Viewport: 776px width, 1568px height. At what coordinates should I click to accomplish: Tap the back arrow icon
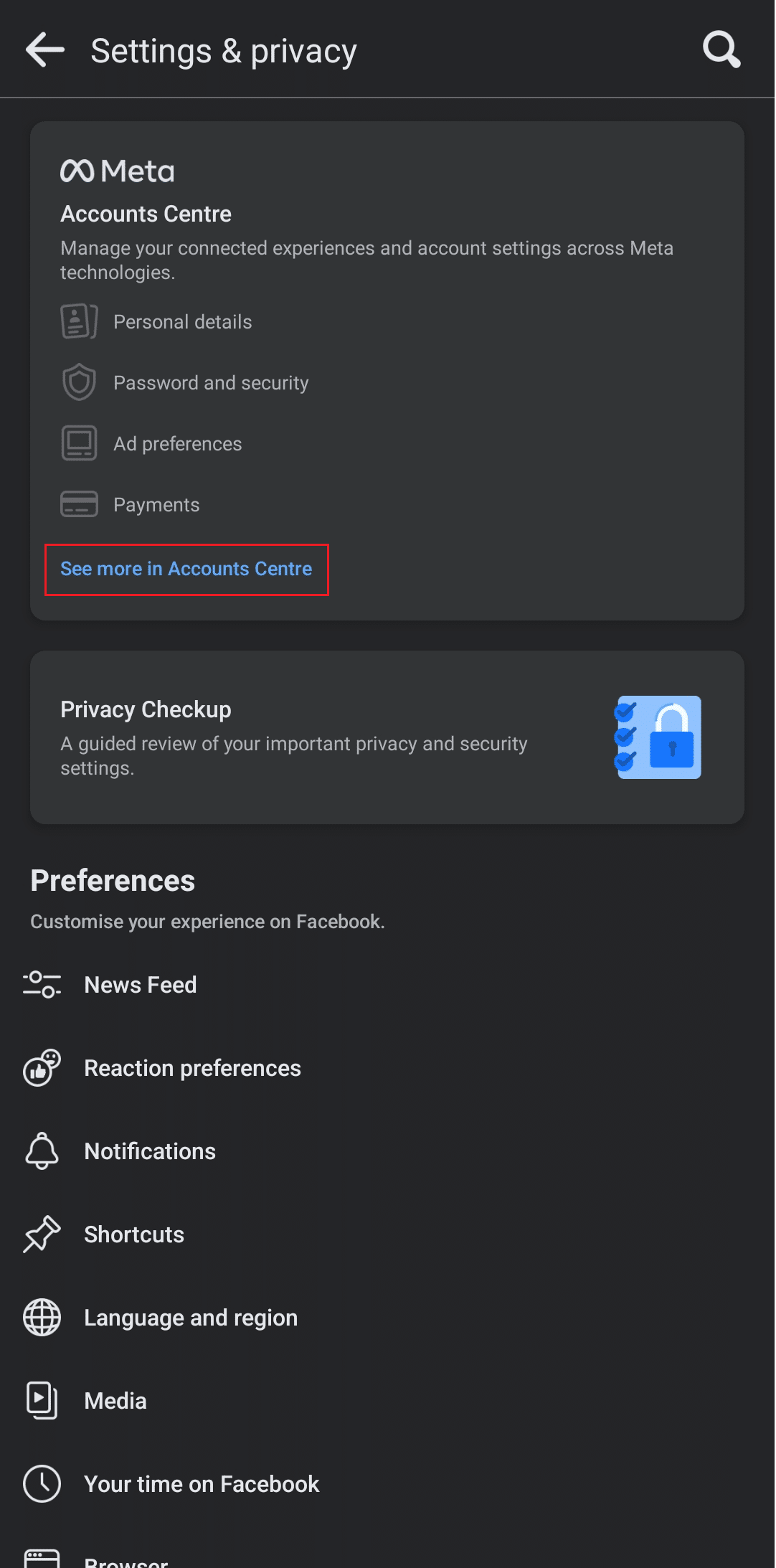(45, 50)
